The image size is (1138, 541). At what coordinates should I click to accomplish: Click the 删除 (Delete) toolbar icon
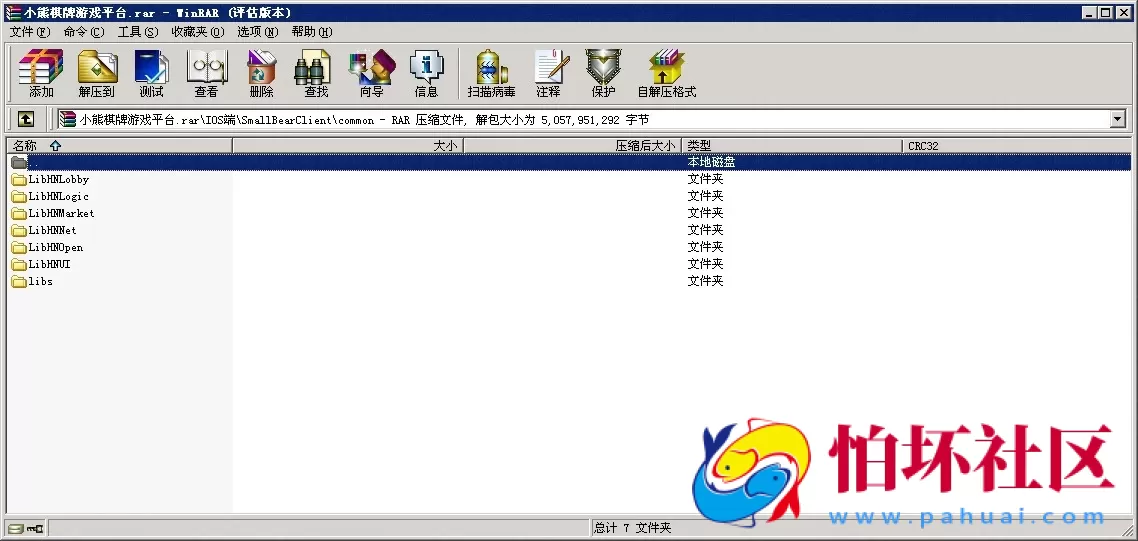261,73
